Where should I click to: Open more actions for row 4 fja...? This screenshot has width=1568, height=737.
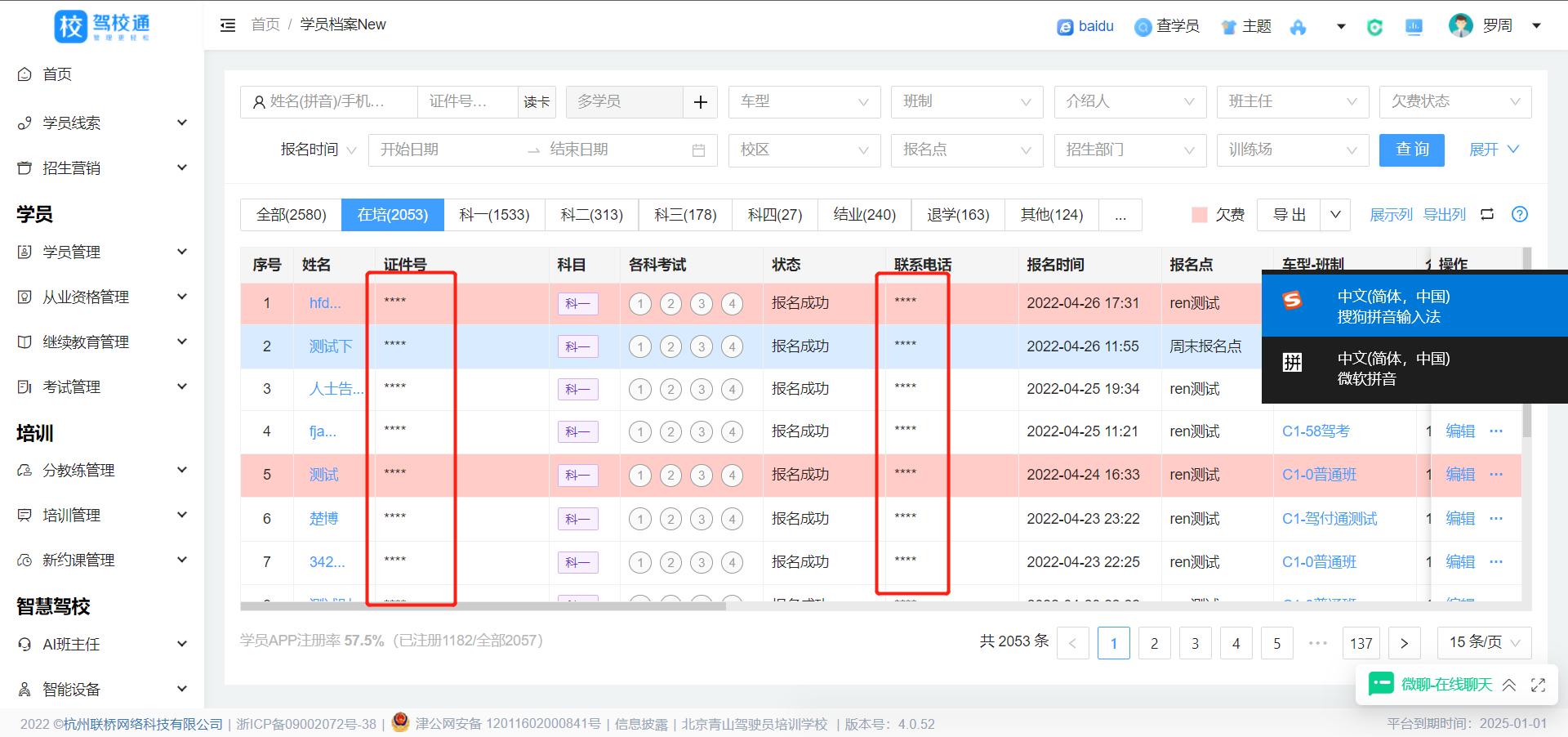click(1496, 431)
